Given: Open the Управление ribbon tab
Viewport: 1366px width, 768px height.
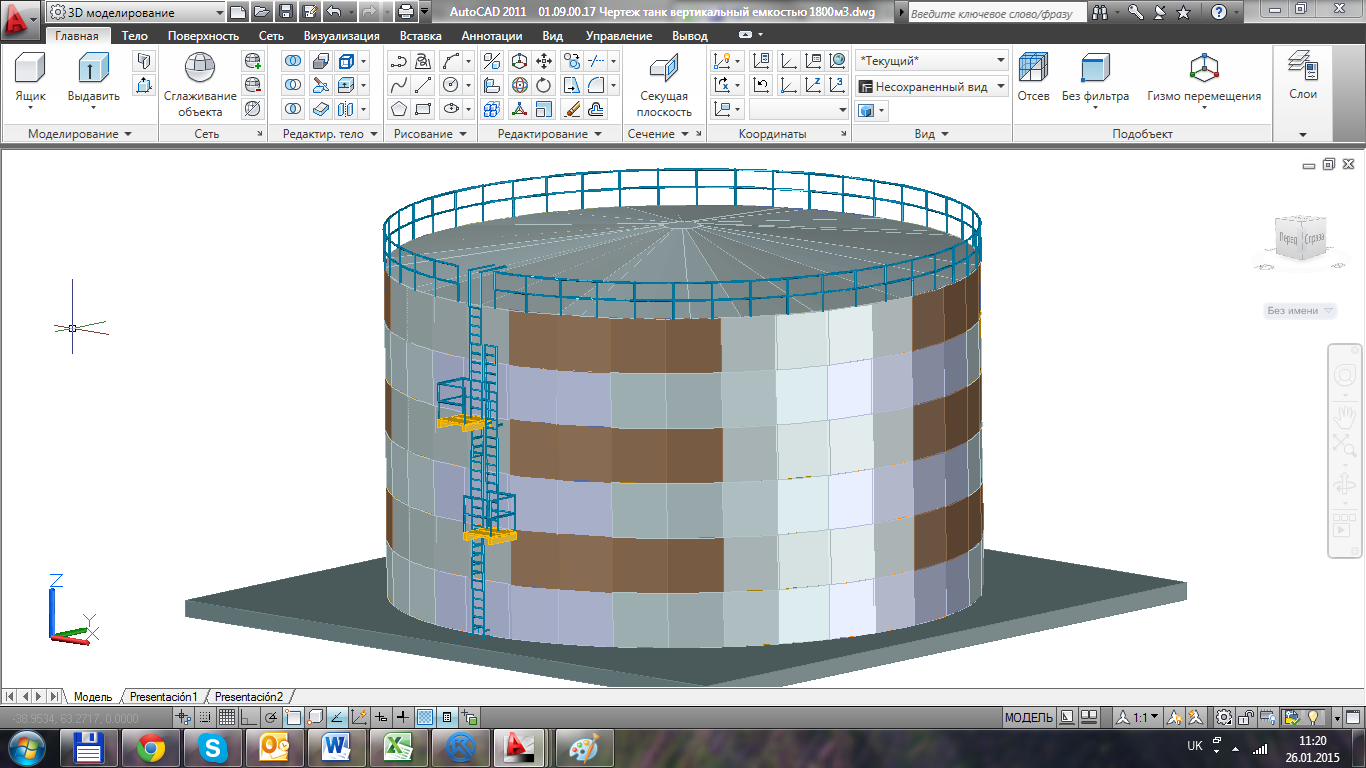Looking at the screenshot, I should (618, 36).
